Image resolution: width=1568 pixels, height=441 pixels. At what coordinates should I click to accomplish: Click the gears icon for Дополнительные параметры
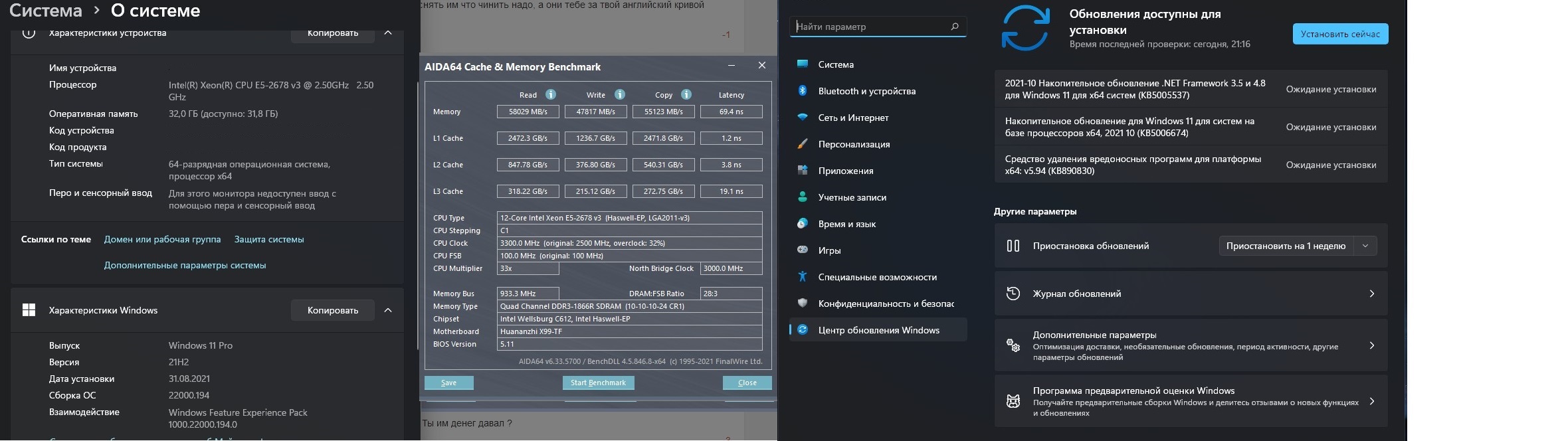1013,345
